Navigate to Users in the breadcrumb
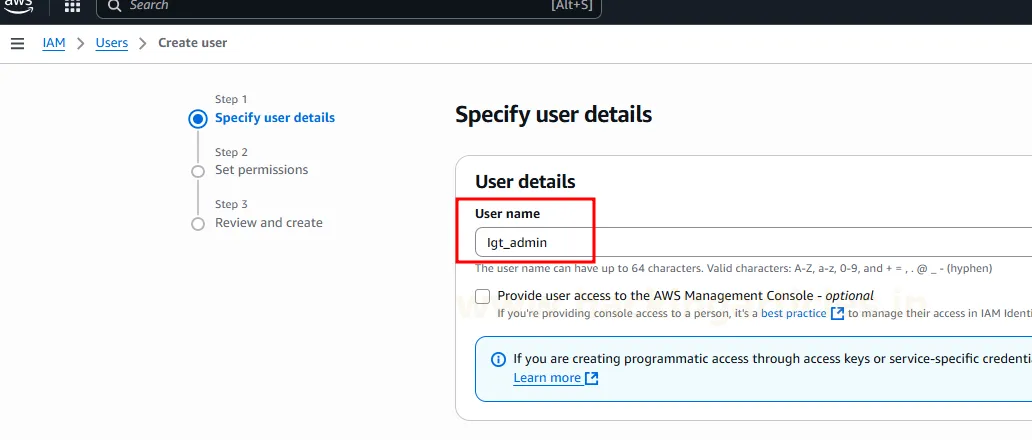1032x440 pixels. [111, 43]
